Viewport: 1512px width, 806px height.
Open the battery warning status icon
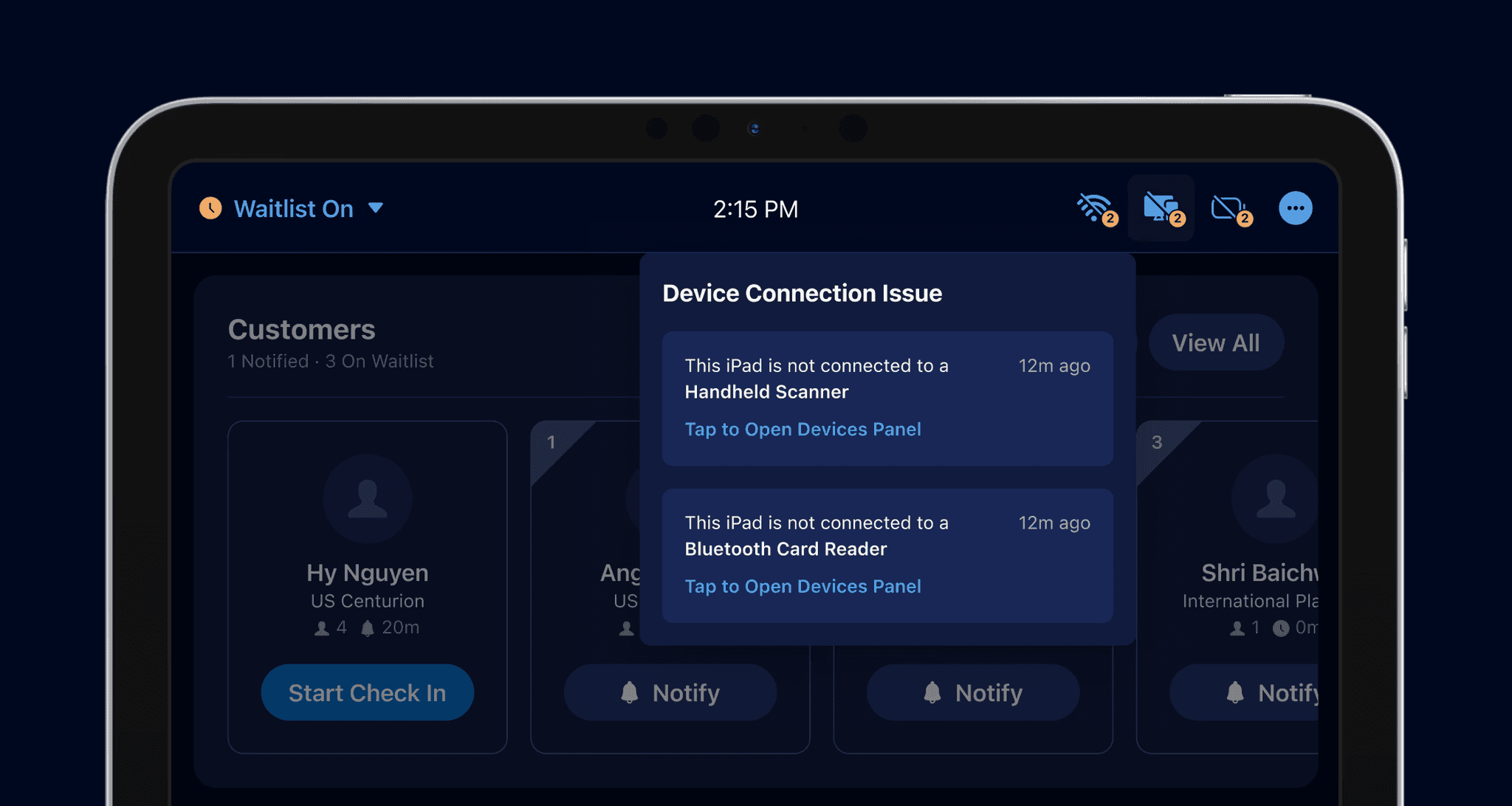click(1227, 207)
